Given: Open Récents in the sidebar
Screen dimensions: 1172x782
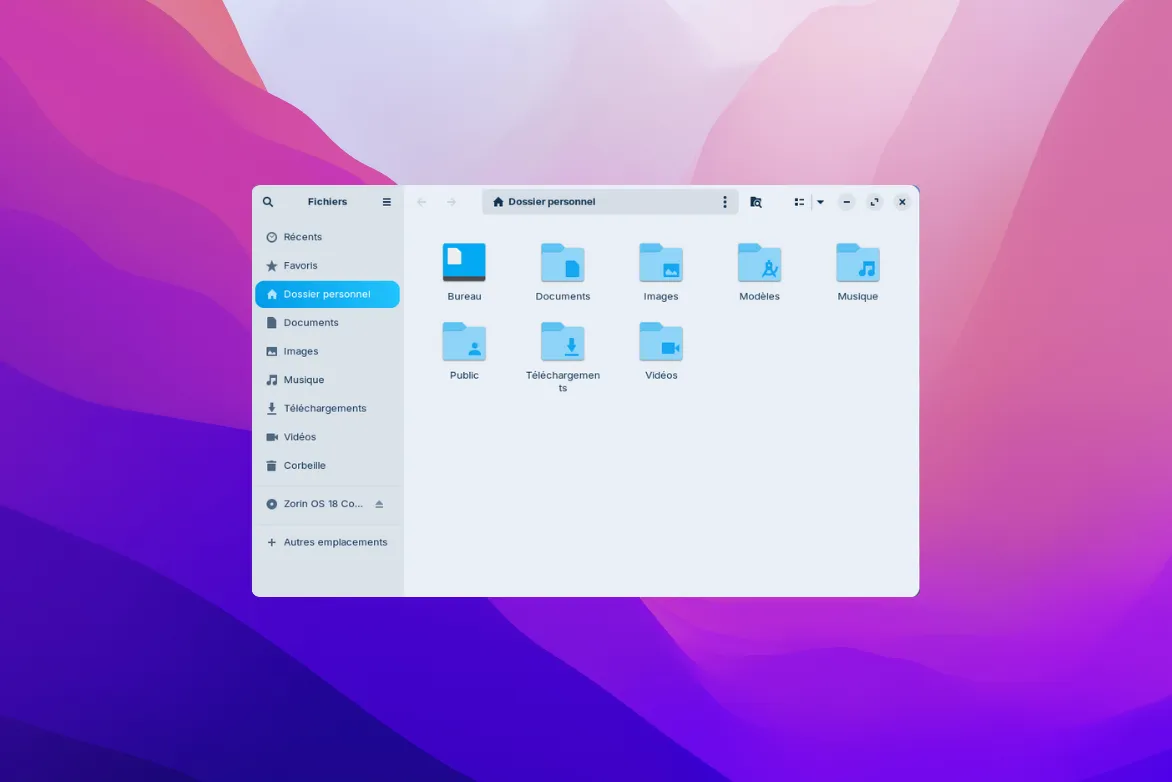Looking at the screenshot, I should coord(302,237).
